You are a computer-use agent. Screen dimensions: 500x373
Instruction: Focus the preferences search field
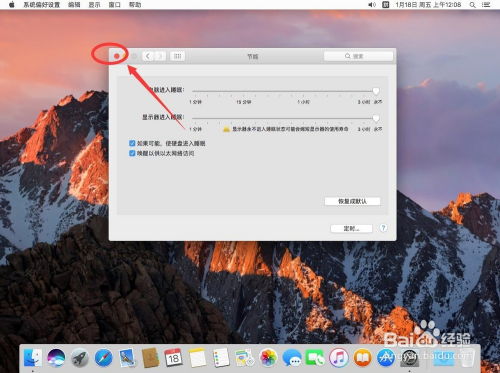click(x=358, y=56)
